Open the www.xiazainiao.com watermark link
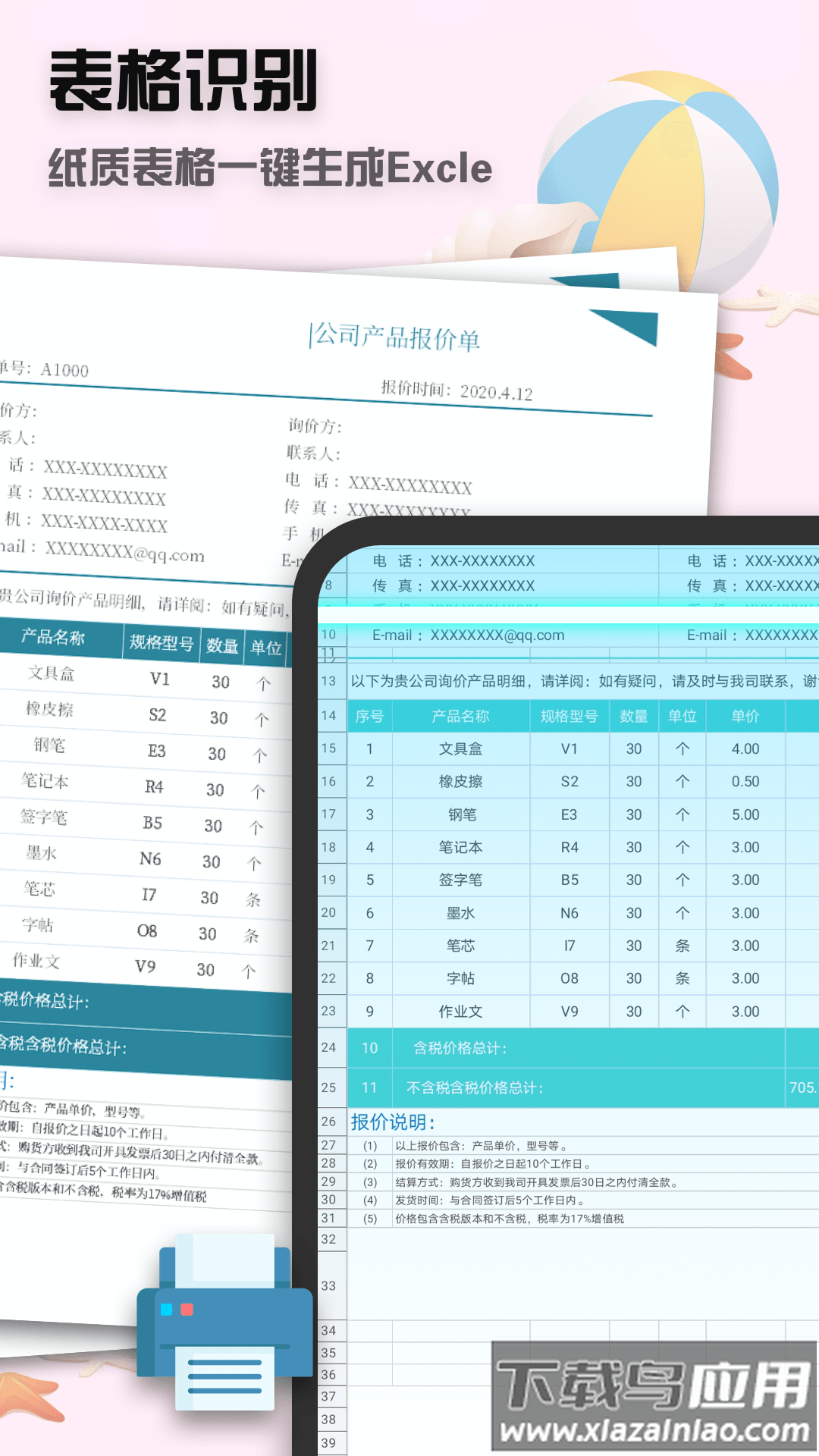Viewport: 819px width, 1456px height. 654,1430
